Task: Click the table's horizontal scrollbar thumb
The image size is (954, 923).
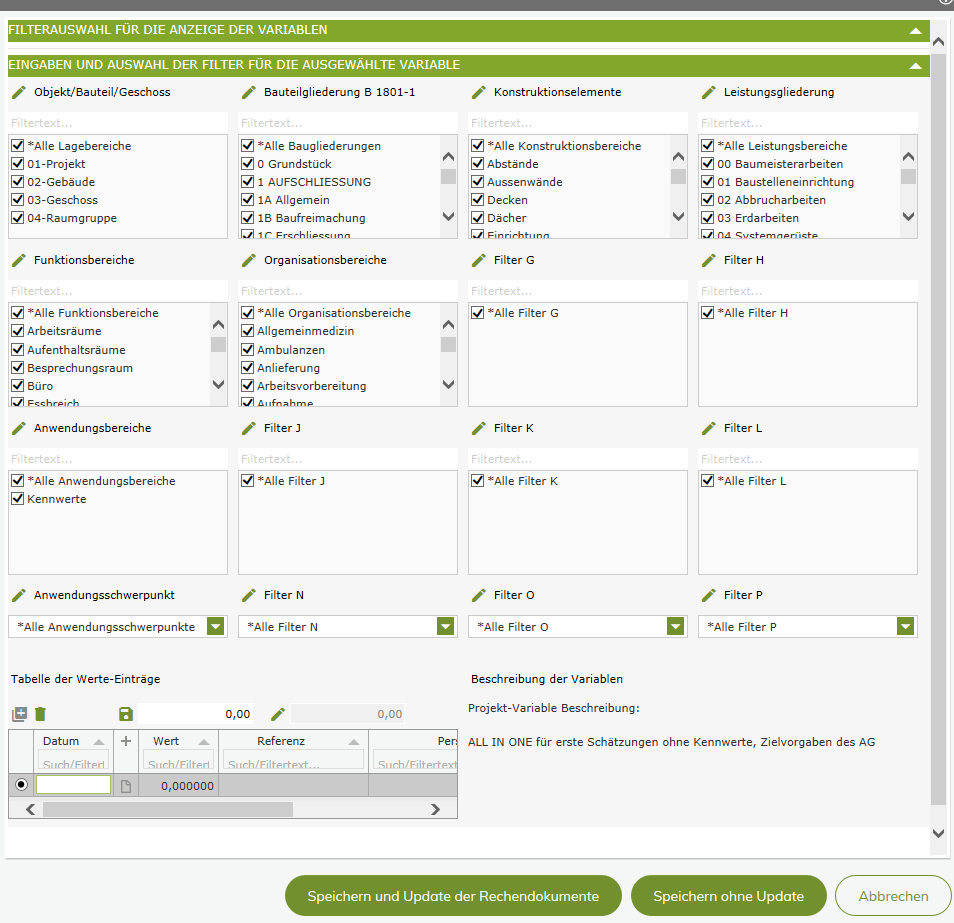Action: click(168, 809)
